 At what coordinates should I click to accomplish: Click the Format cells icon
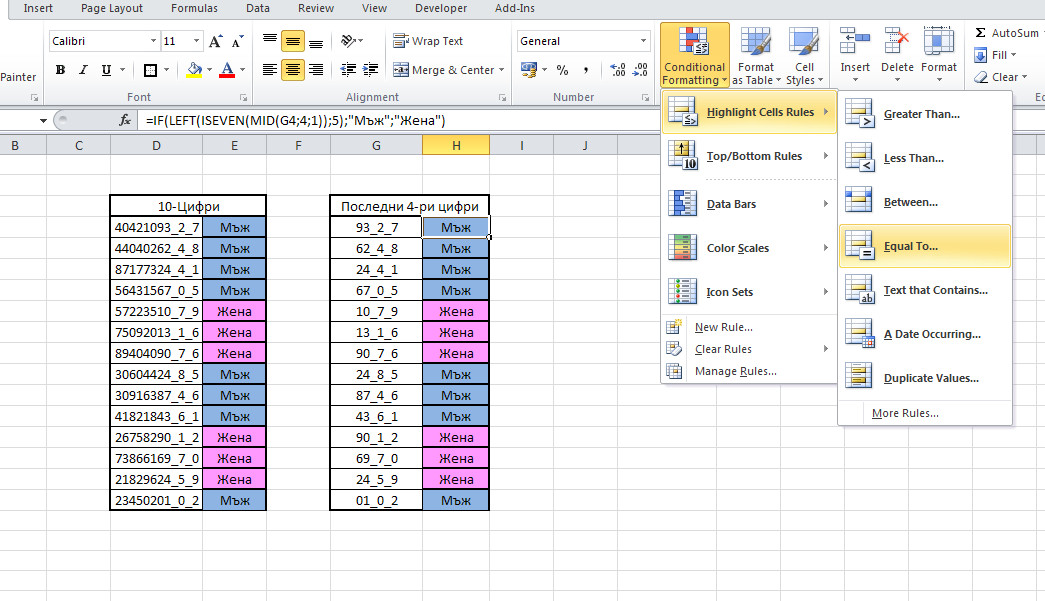938,41
